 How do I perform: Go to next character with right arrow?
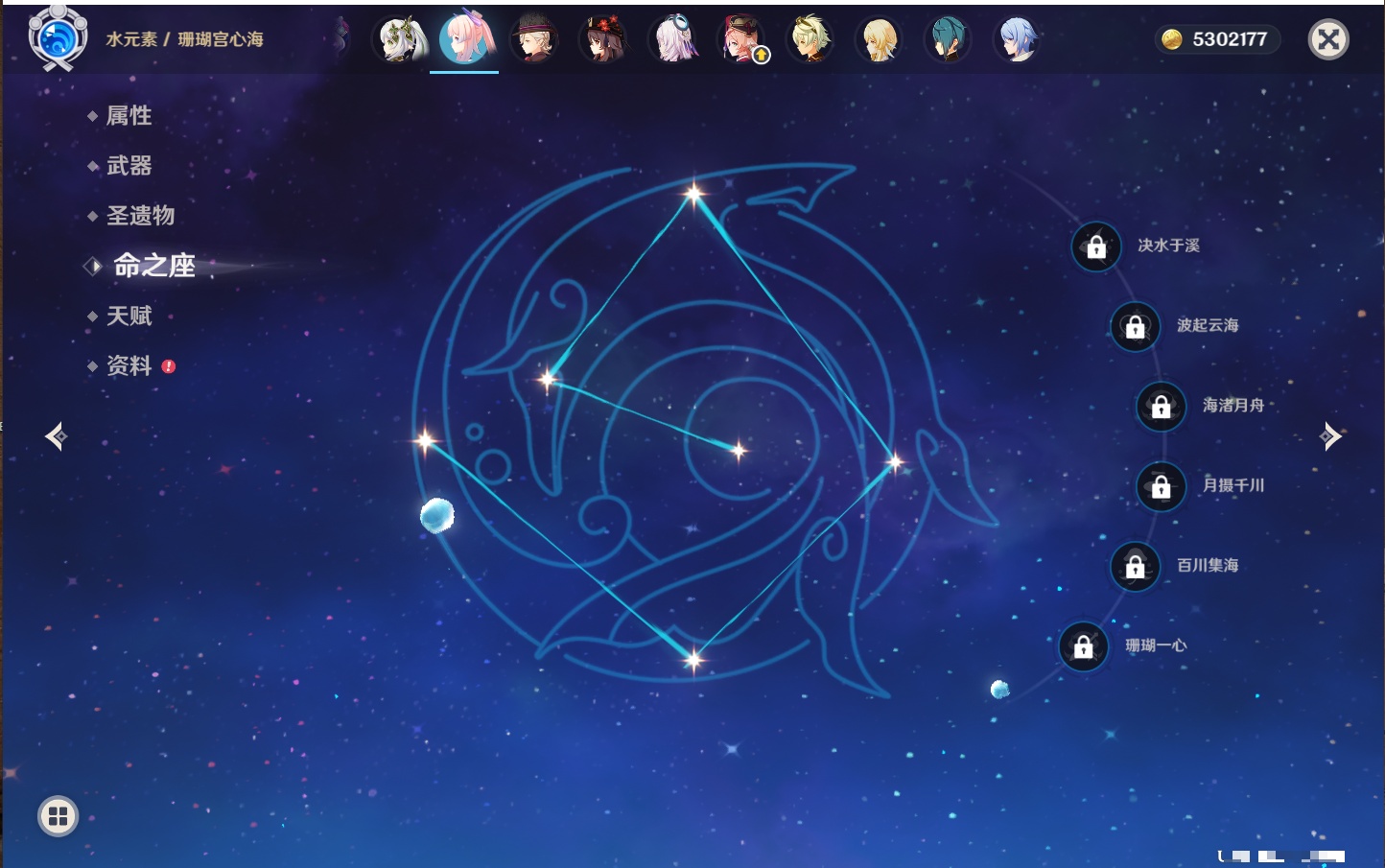point(1330,436)
